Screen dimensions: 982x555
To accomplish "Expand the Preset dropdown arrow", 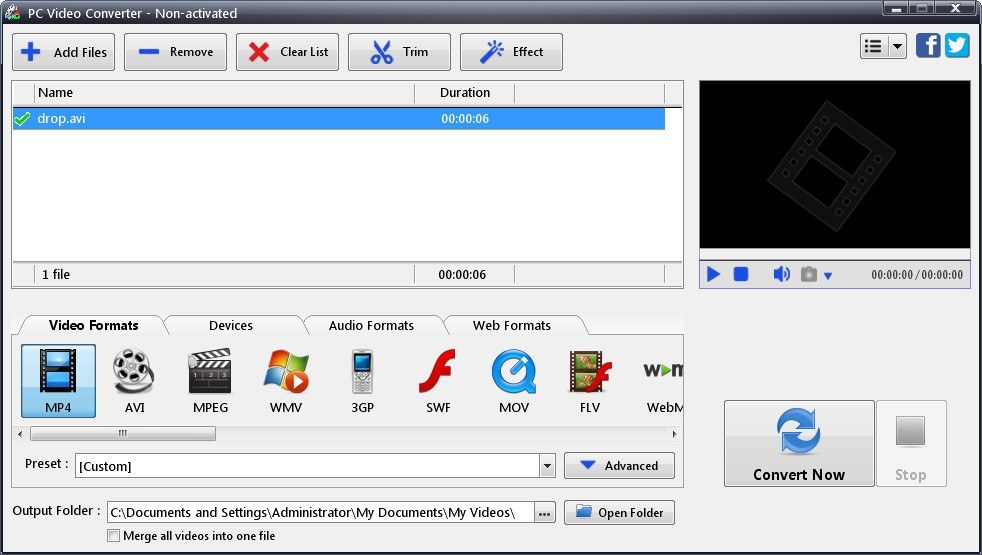I will (547, 466).
